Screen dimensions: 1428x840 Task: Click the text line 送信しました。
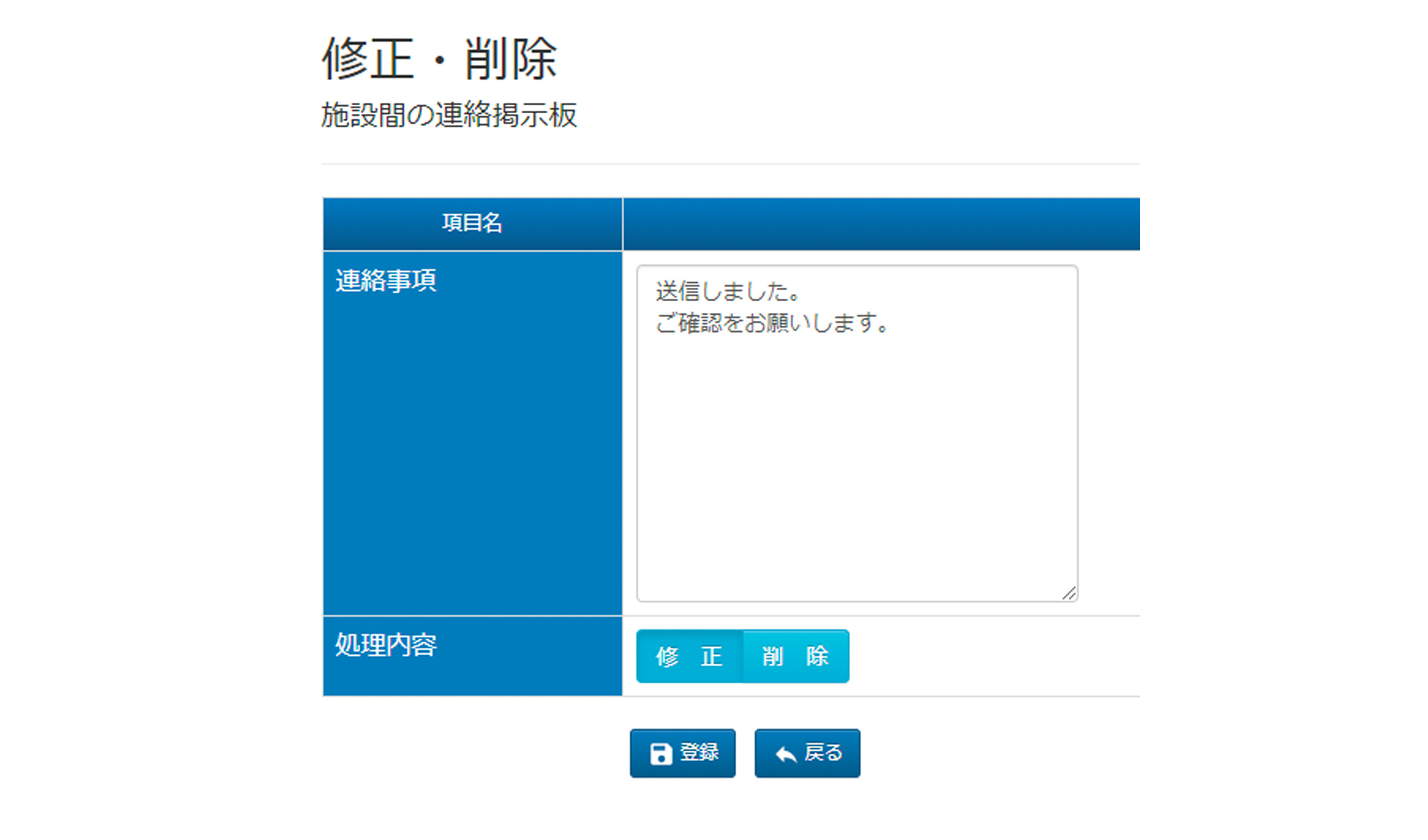click(x=727, y=292)
